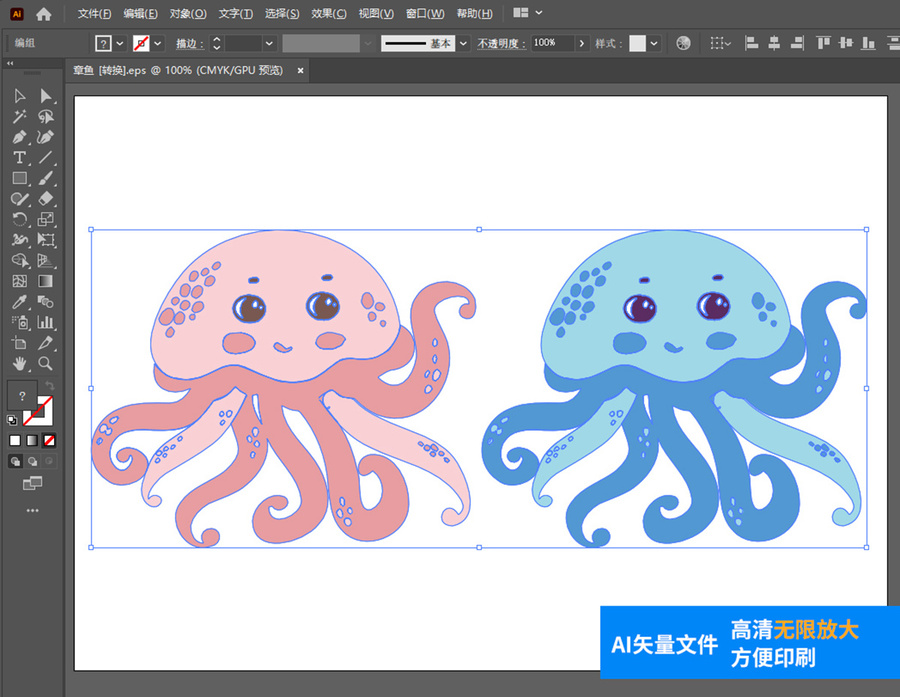This screenshot has width=900, height=697.
Task: Set the None fill mode button
Action: point(49,440)
